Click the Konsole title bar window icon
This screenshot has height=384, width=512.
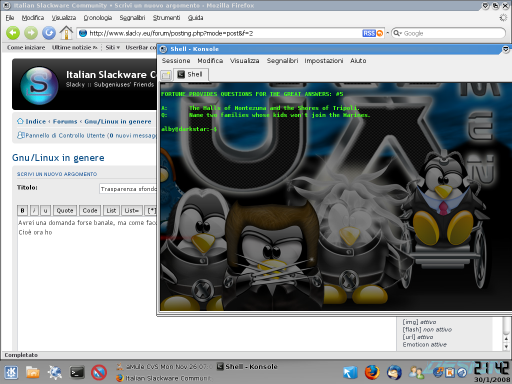point(163,49)
